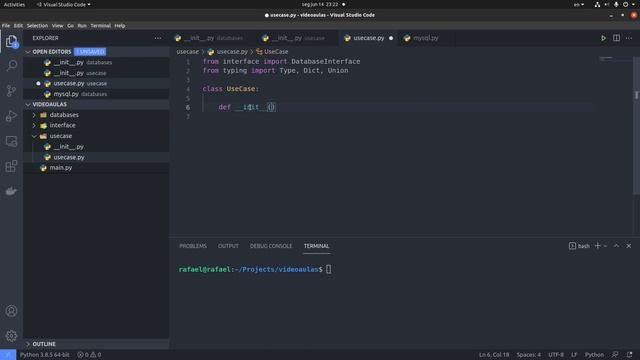Open the Go menu
This screenshot has height=360, width=640.
pyautogui.click(x=71, y=26)
